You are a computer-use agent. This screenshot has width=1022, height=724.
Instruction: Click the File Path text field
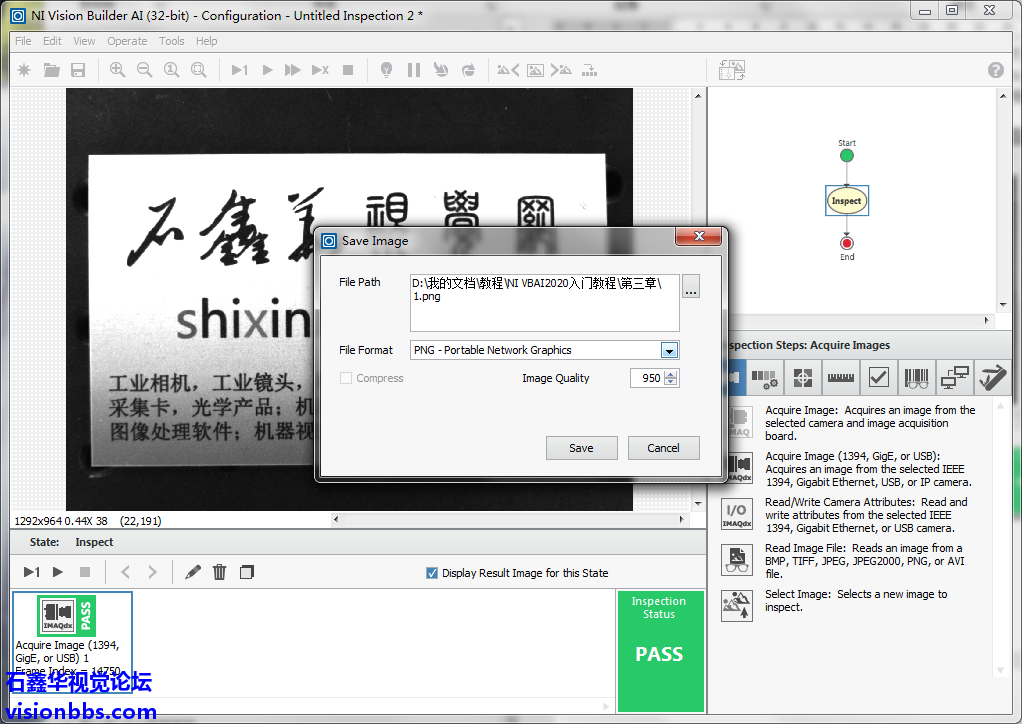544,303
